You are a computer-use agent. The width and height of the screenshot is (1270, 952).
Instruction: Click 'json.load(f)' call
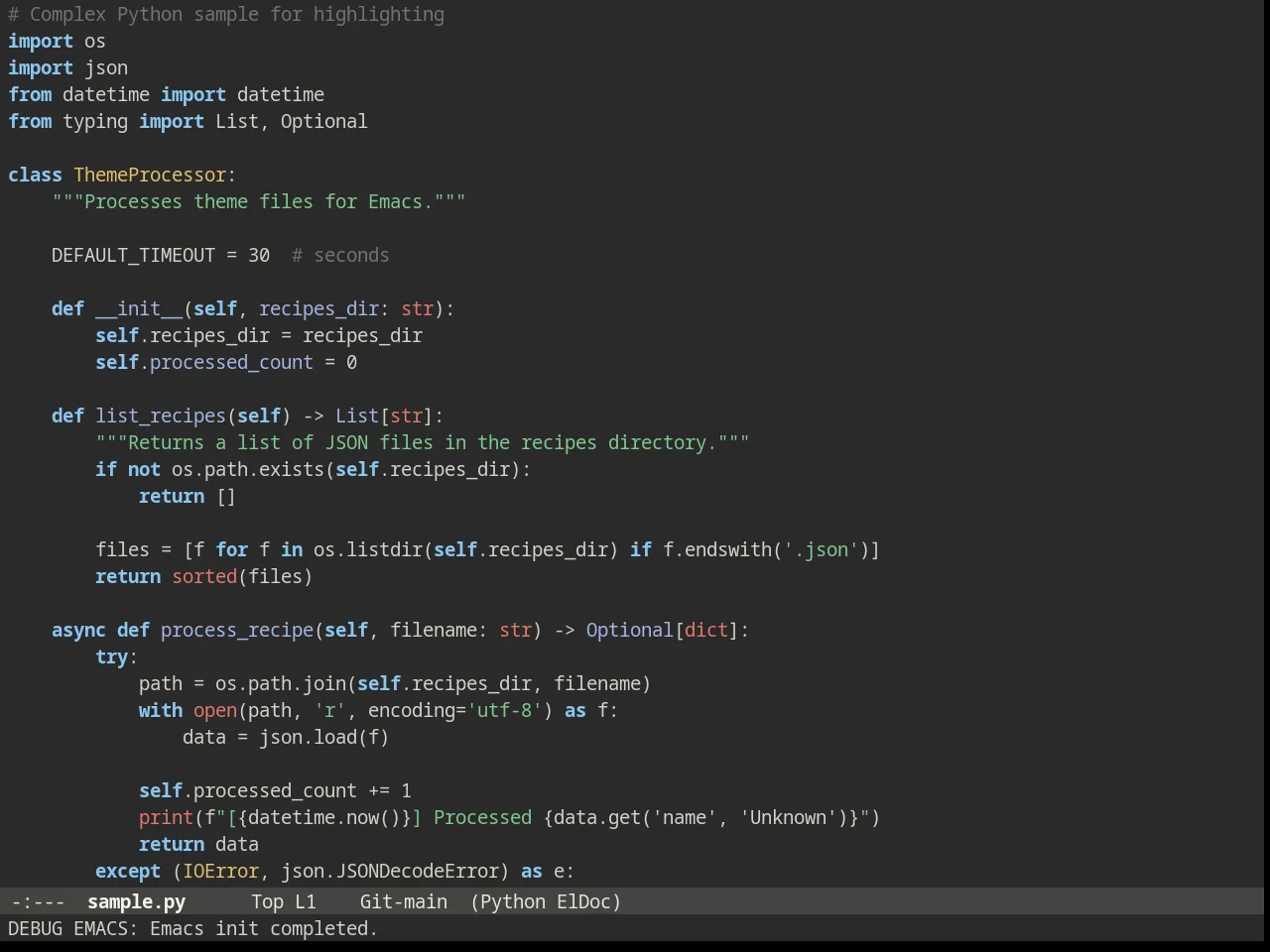[324, 738]
